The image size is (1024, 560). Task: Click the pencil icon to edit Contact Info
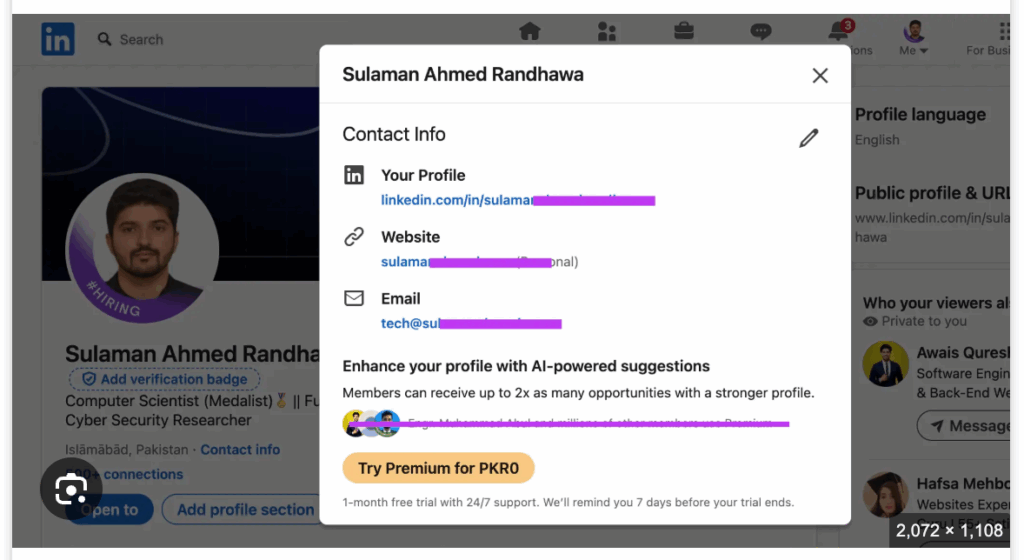click(809, 138)
